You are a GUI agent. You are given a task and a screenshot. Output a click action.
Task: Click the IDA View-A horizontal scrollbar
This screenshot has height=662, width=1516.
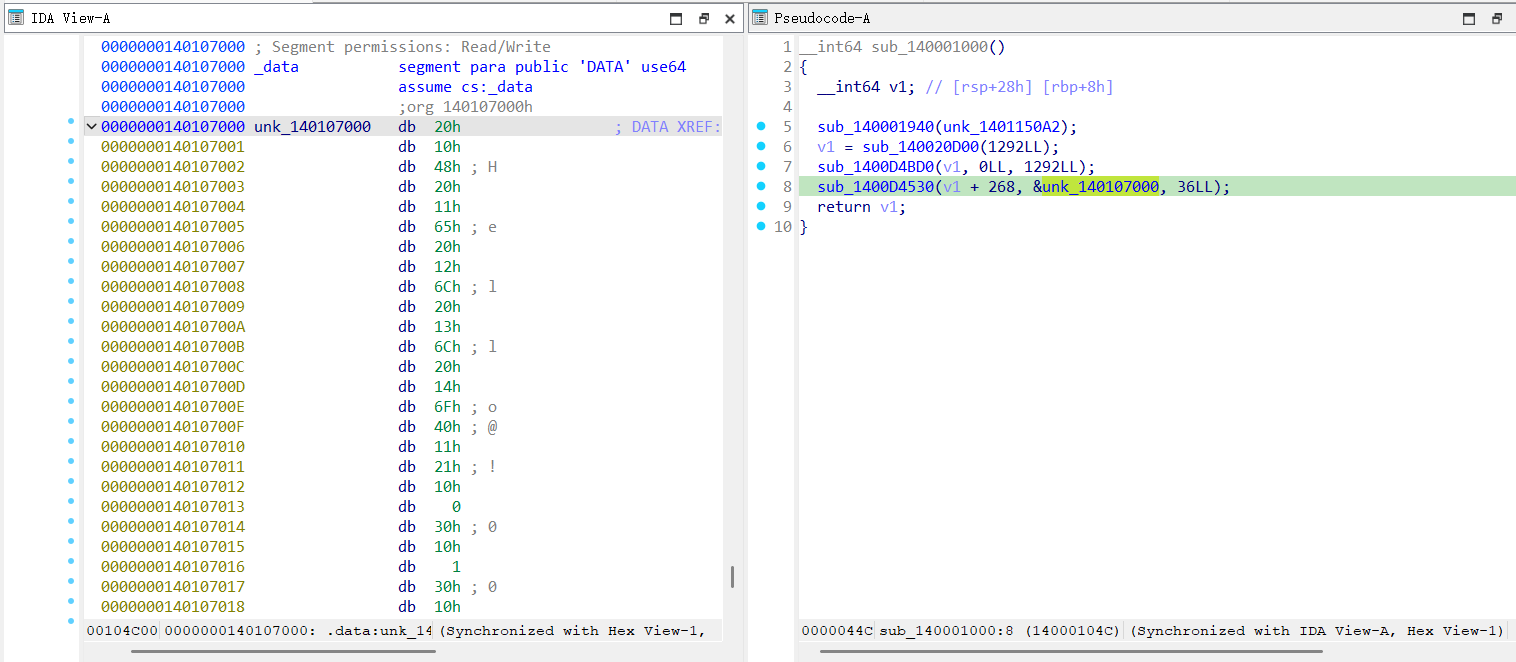[x=283, y=652]
